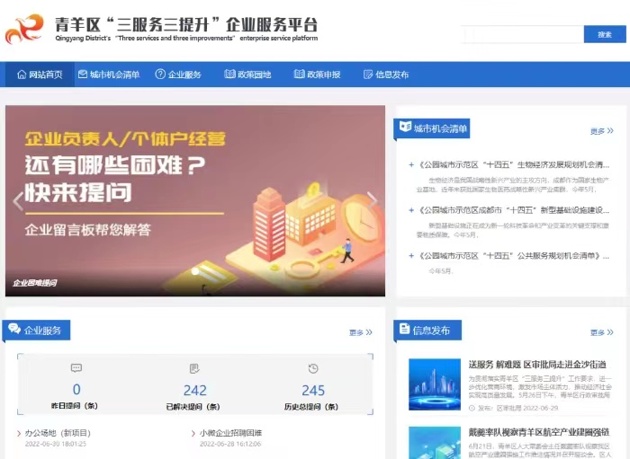Click the clock icon above 历史总提问
The height and width of the screenshot is (459, 630).
313,369
